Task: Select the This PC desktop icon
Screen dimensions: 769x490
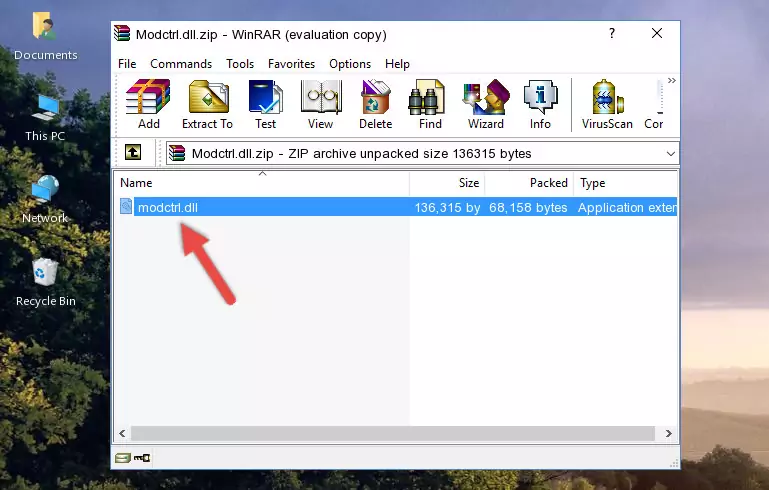Action: [x=45, y=118]
